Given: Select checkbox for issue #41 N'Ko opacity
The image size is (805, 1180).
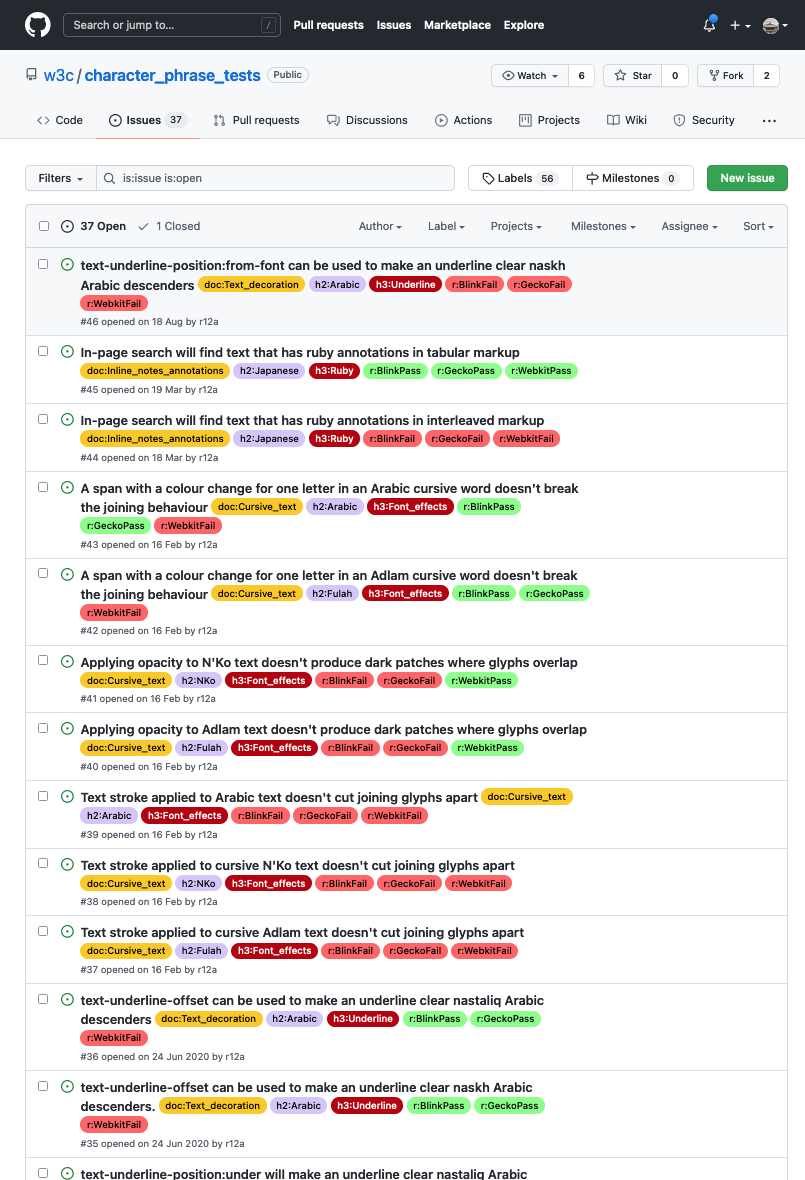Looking at the screenshot, I should coord(43,660).
